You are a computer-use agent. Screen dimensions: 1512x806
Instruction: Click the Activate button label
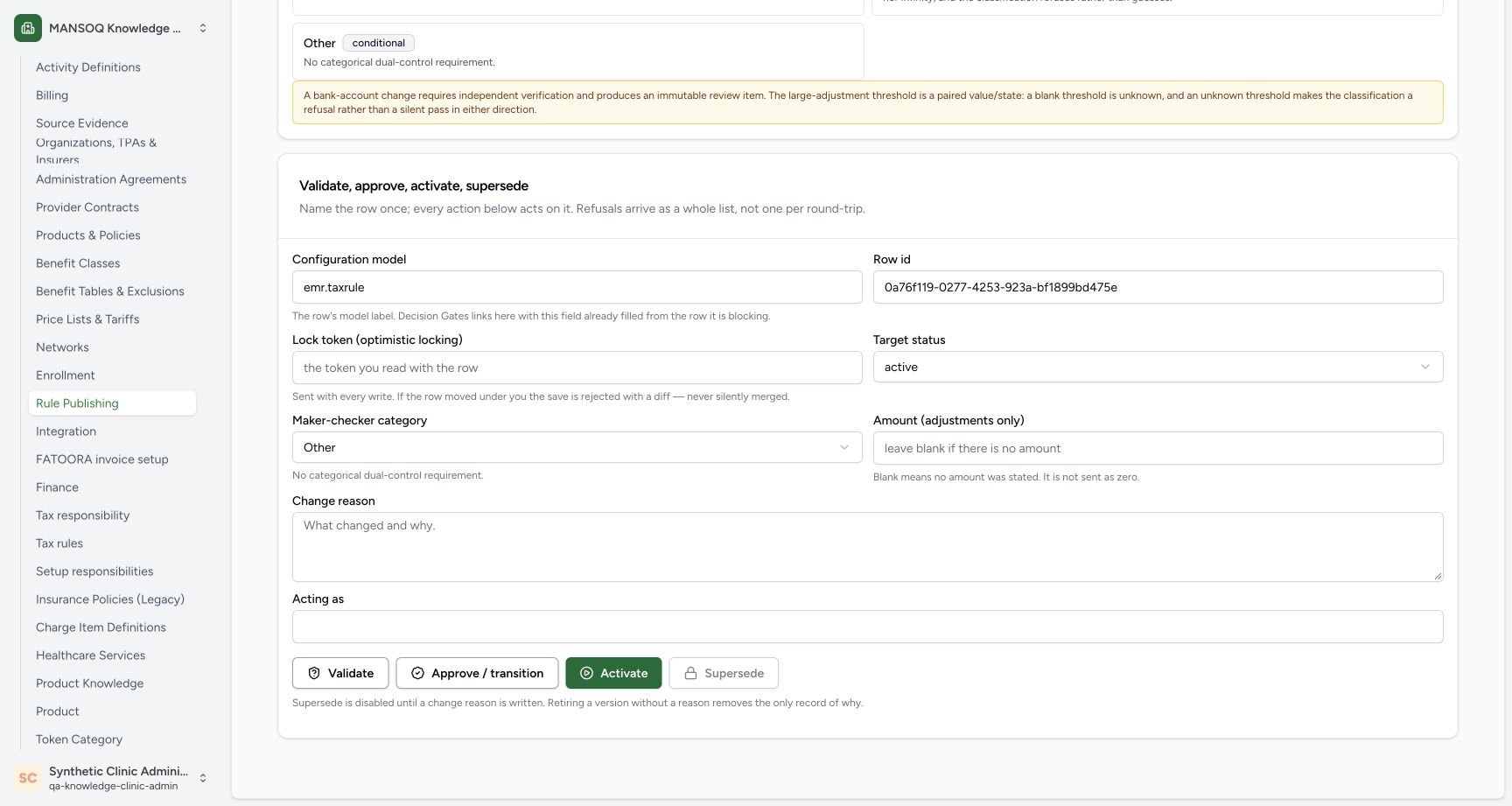coord(624,673)
